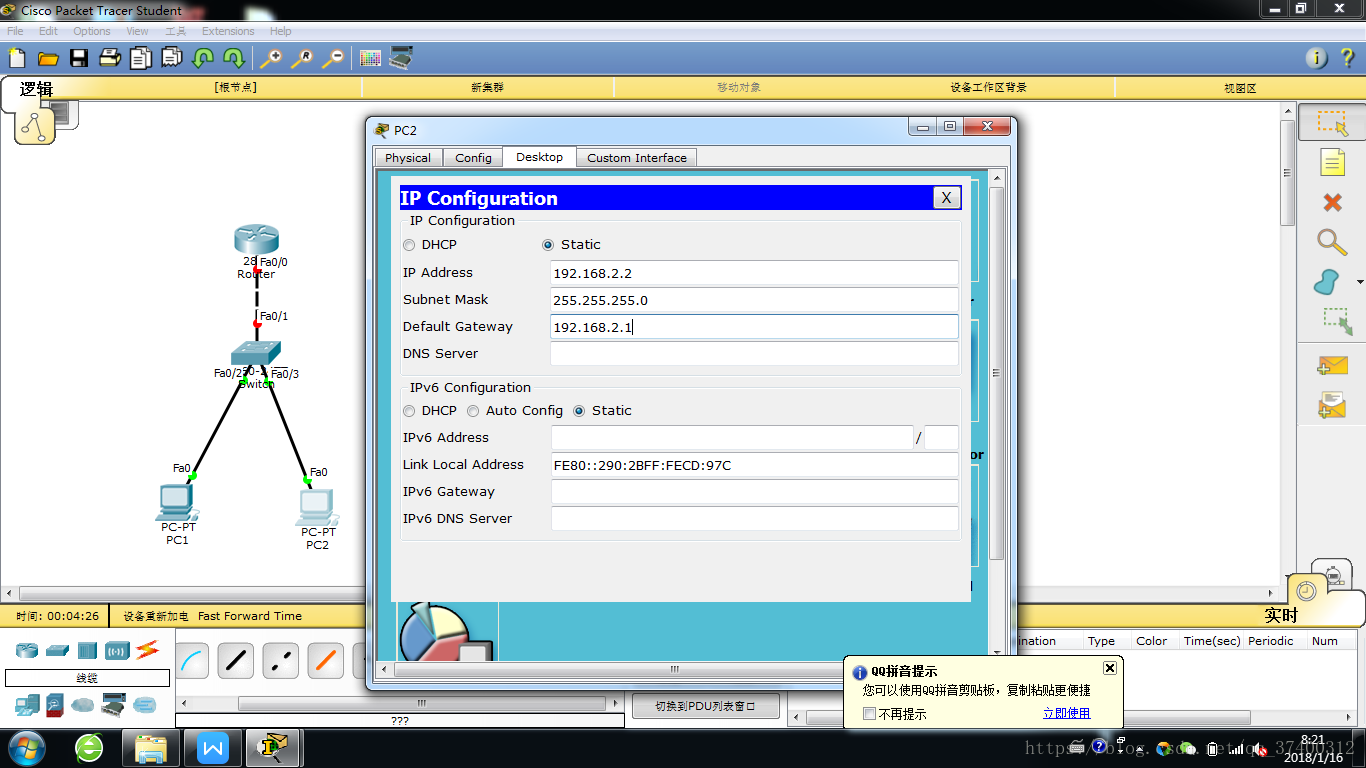Screen dimensions: 1366x768
Task: Select the Hubs device category
Action: [x=87, y=651]
